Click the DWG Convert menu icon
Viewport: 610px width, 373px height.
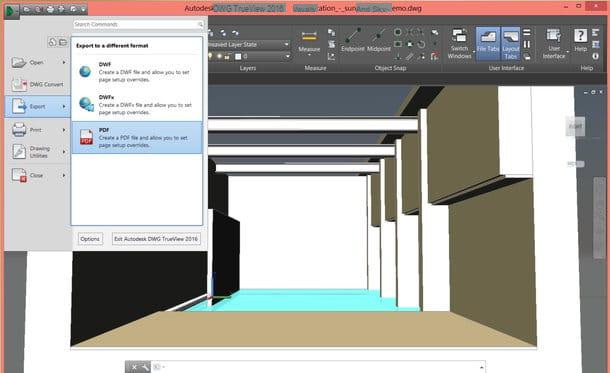(19, 84)
